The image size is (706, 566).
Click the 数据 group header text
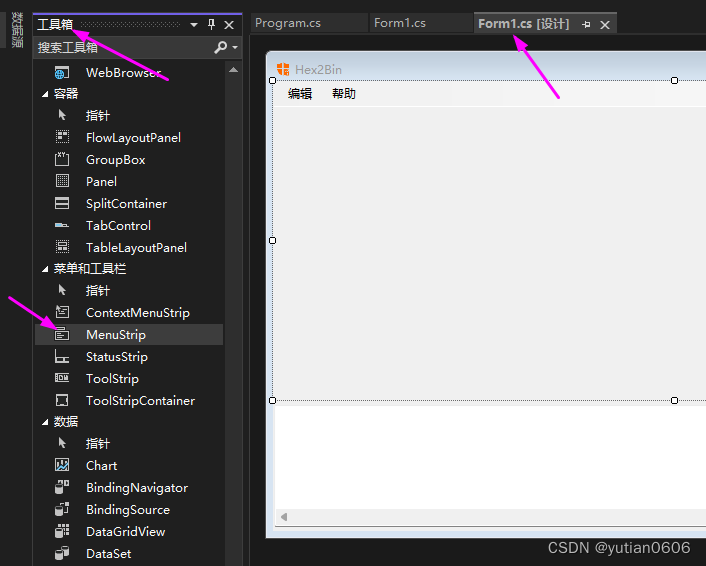click(66, 422)
